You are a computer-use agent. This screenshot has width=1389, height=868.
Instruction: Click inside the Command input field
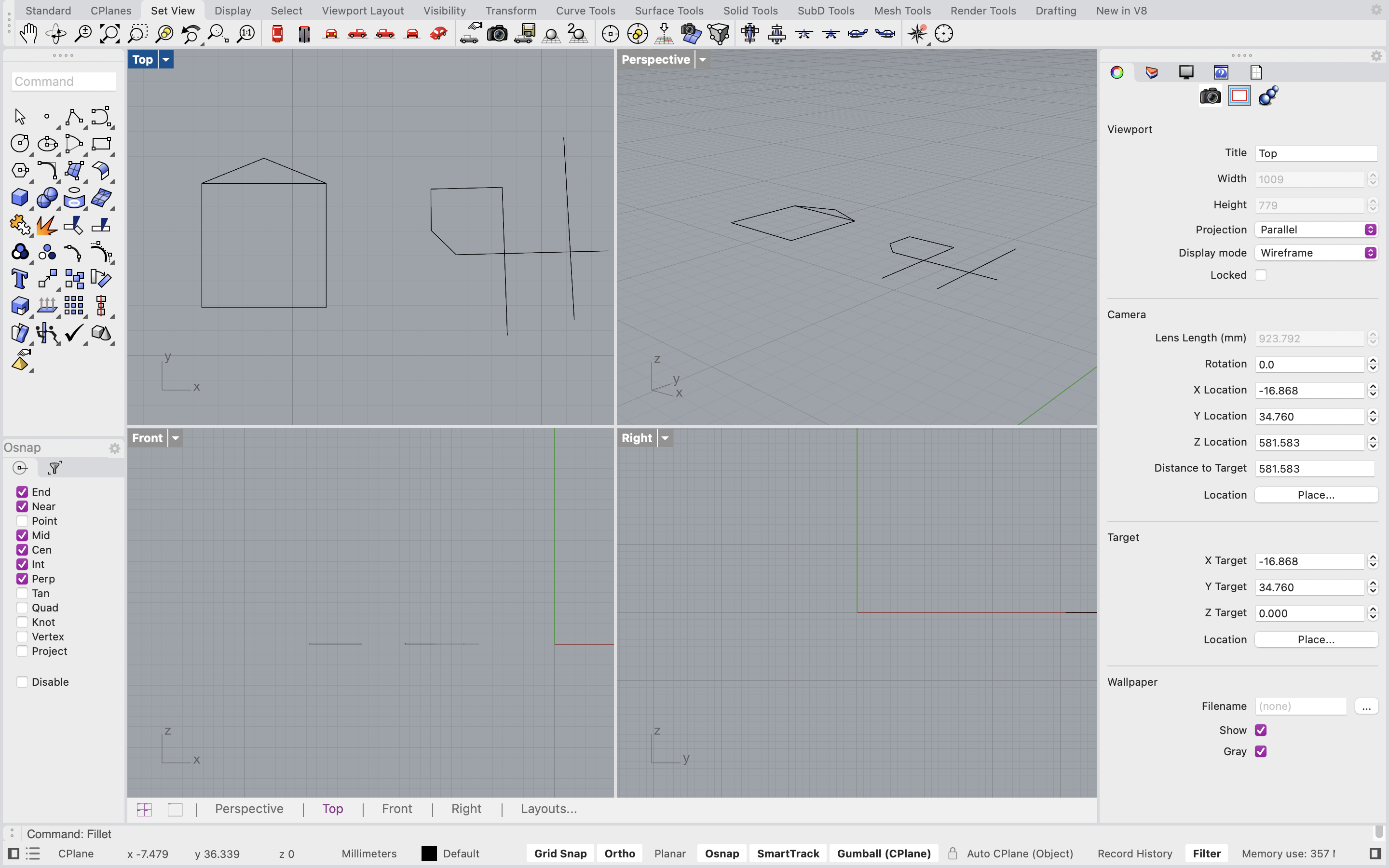click(63, 81)
